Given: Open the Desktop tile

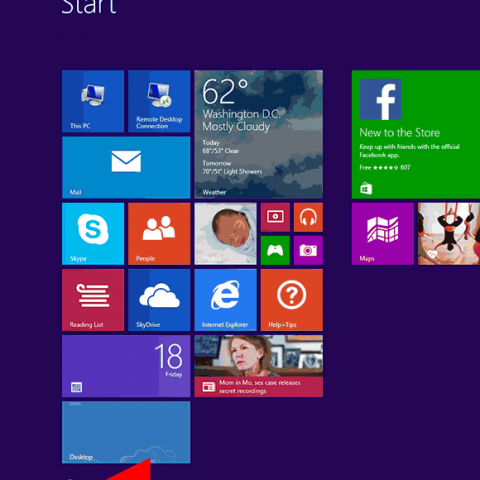Looking at the screenshot, I should [126, 432].
